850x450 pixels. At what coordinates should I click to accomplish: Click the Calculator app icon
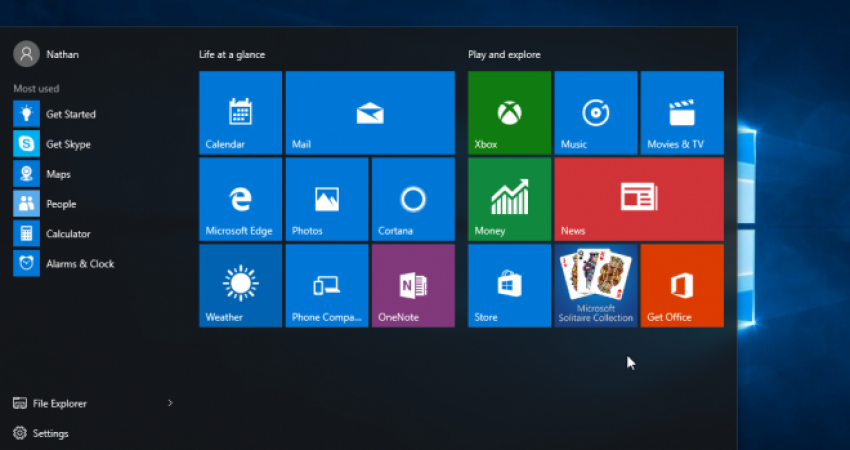[27, 234]
